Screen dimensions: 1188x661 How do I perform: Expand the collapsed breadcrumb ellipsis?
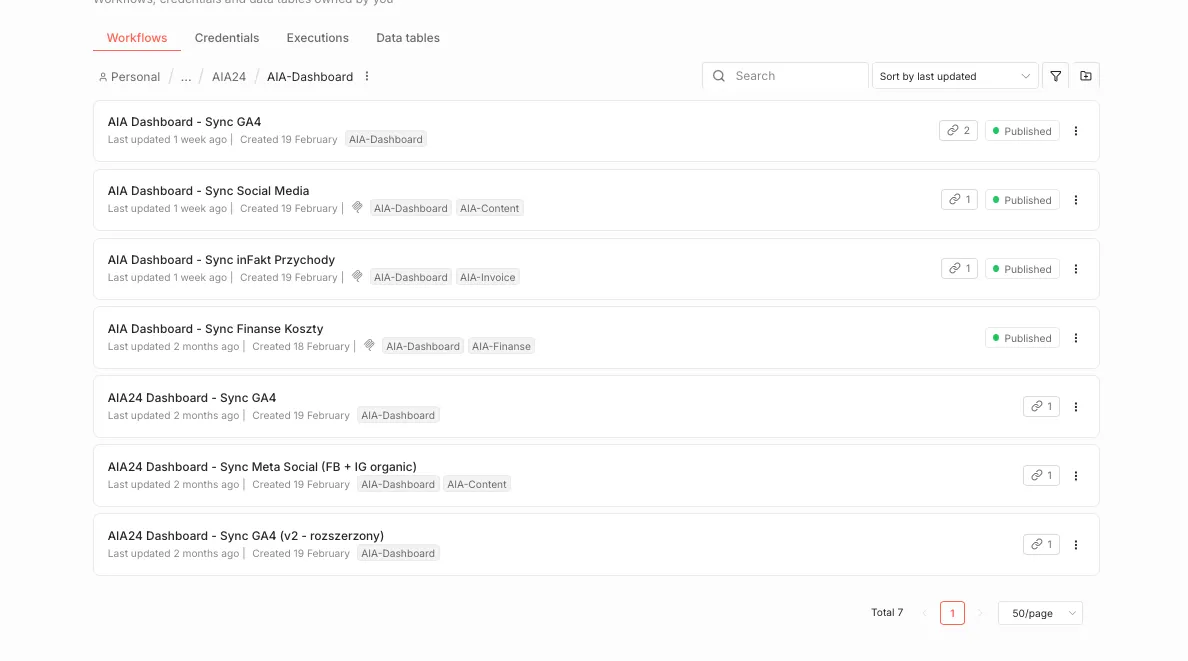click(186, 77)
